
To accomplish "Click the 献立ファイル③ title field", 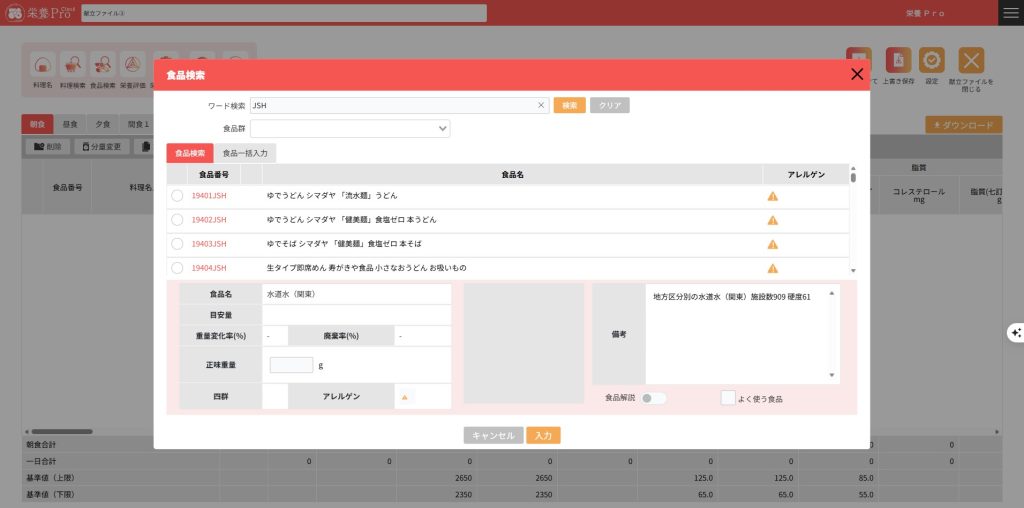I will tap(284, 13).
